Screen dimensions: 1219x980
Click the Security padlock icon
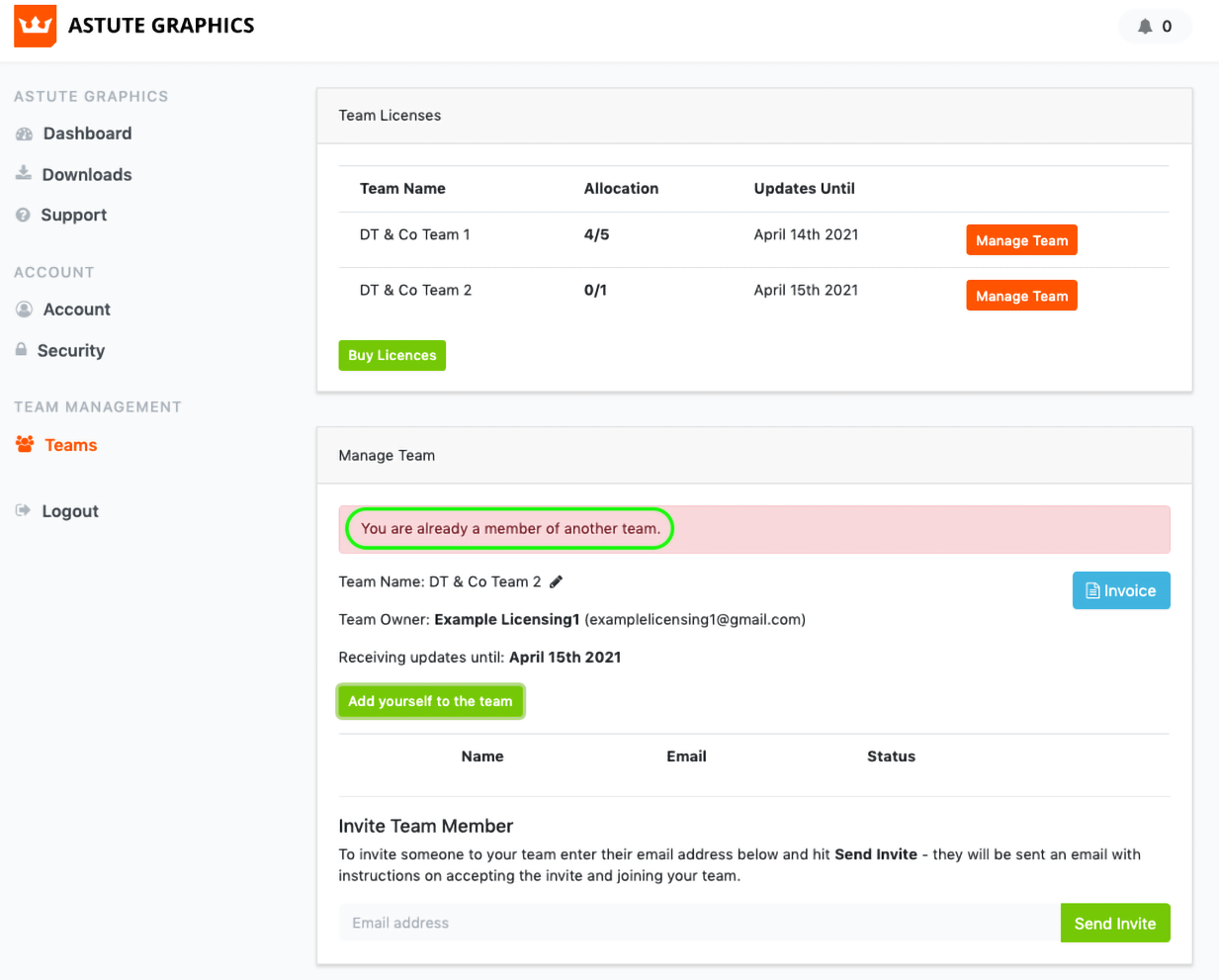pyautogui.click(x=21, y=350)
